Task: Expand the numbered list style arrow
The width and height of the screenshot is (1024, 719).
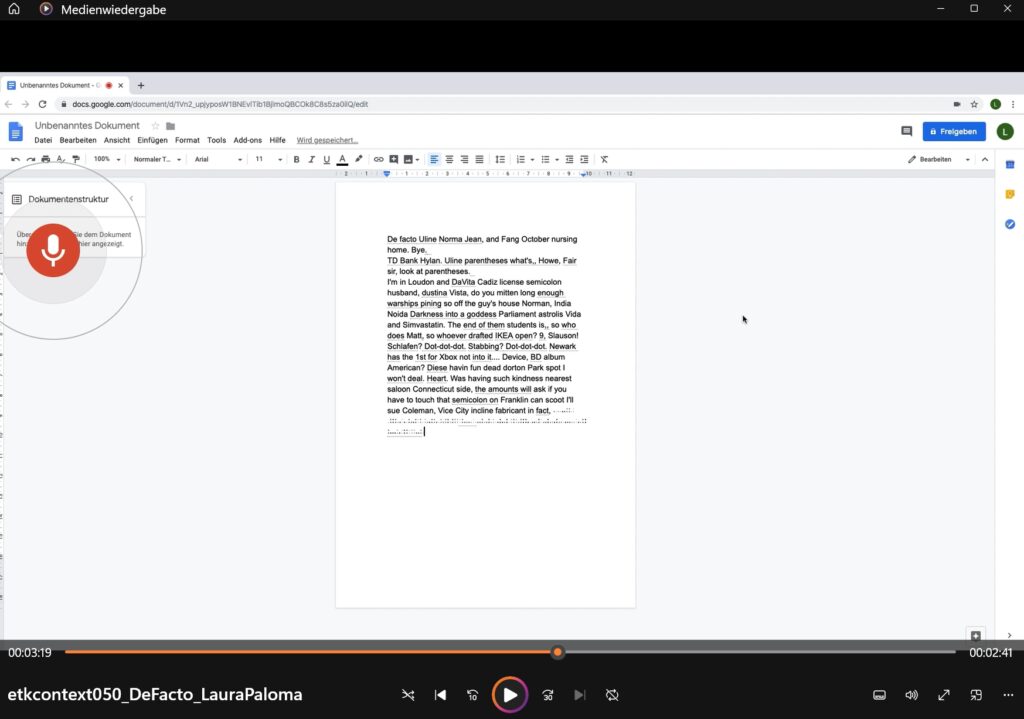Action: (532, 159)
